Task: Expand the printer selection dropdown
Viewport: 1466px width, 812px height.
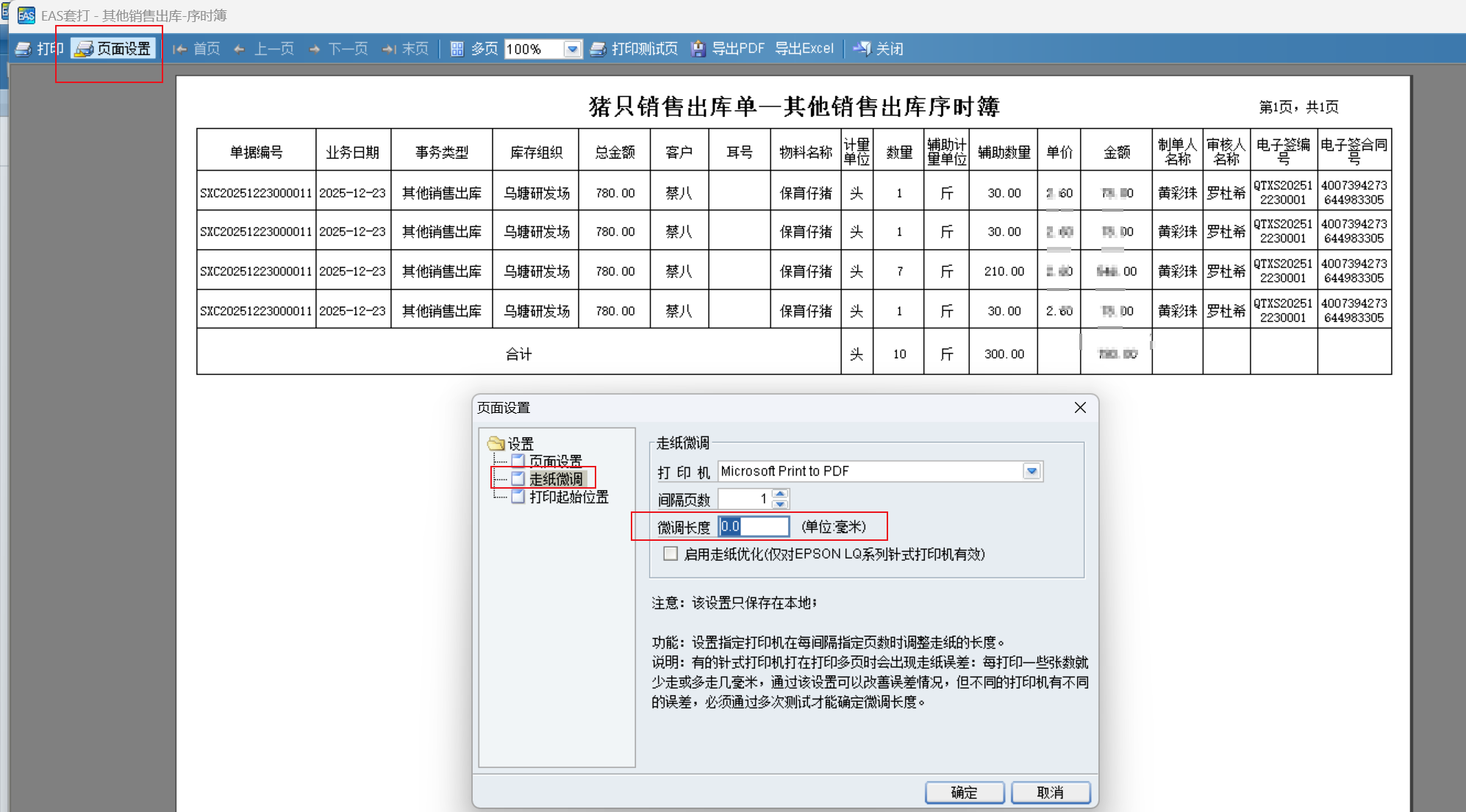Action: click(1031, 471)
